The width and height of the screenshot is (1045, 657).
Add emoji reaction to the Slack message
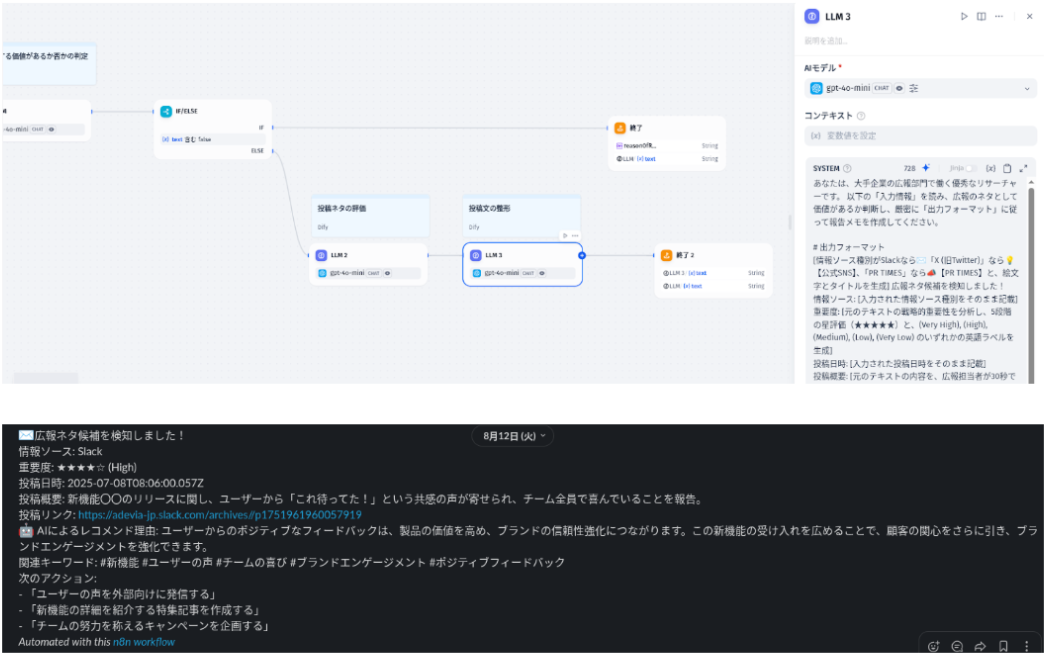click(x=933, y=646)
